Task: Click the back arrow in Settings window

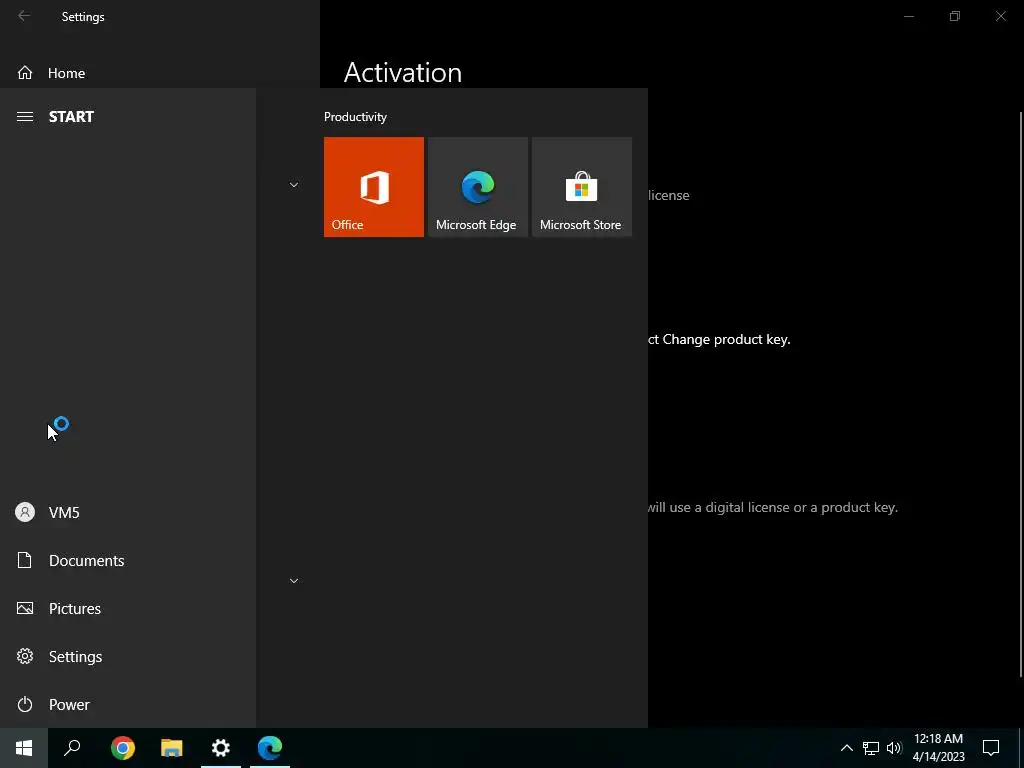Action: (24, 16)
